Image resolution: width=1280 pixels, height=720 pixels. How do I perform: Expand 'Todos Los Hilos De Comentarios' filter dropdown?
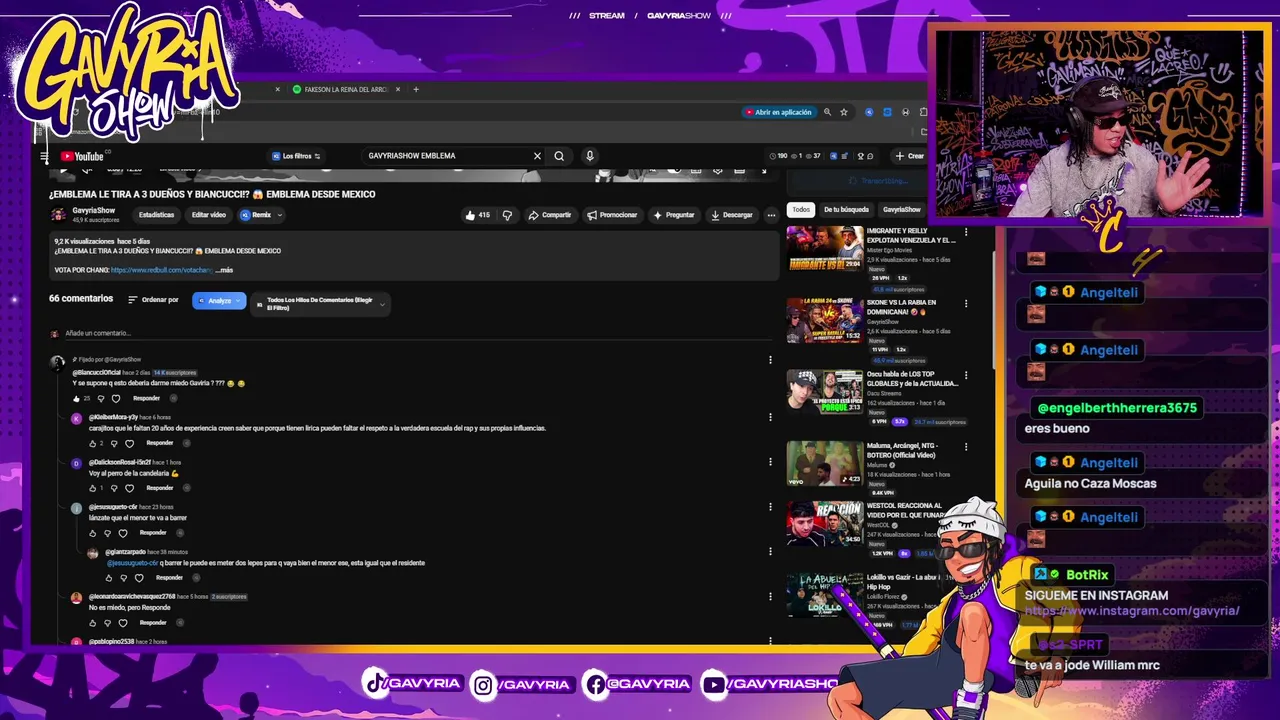coord(320,304)
